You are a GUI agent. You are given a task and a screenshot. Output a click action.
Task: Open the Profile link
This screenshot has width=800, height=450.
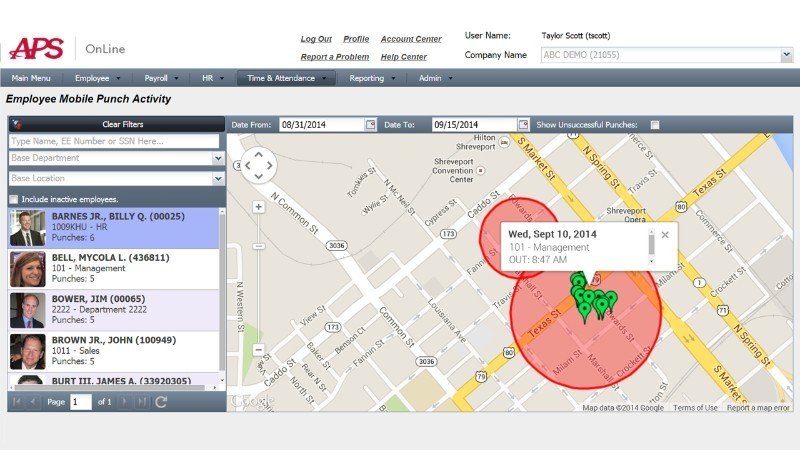point(356,39)
